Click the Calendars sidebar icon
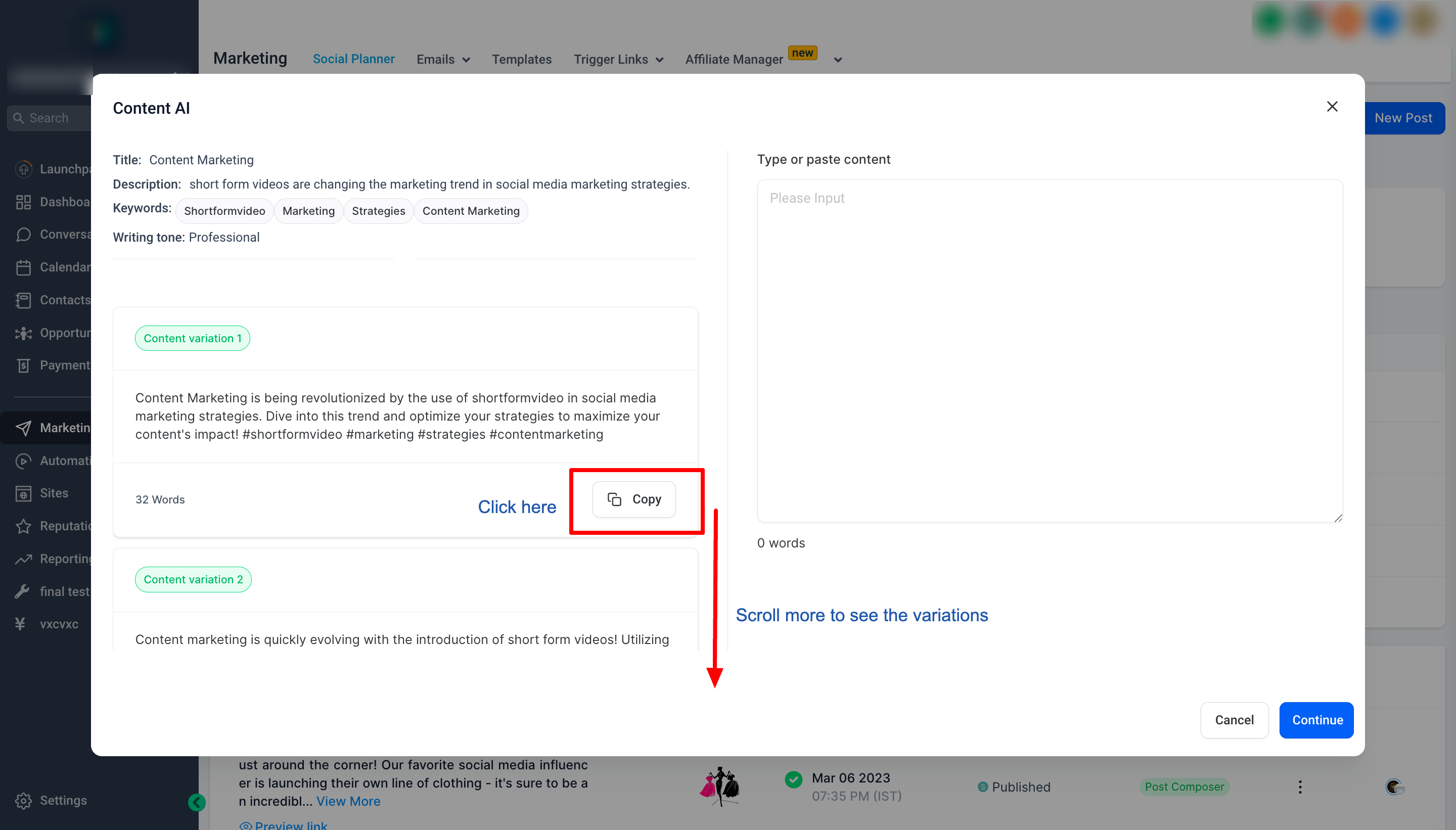The image size is (1456, 830). tap(23, 267)
